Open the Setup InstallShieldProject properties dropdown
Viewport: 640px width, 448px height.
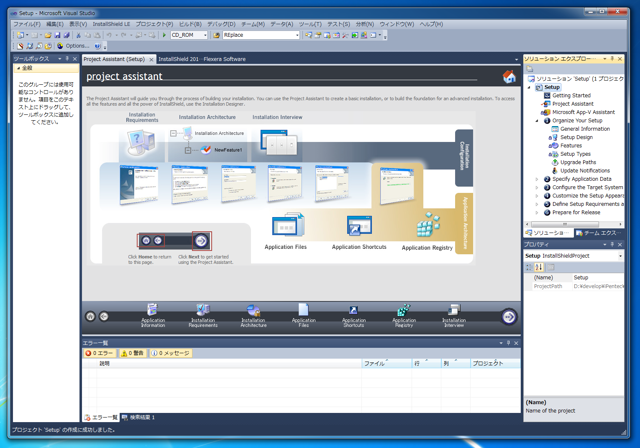tap(620, 256)
